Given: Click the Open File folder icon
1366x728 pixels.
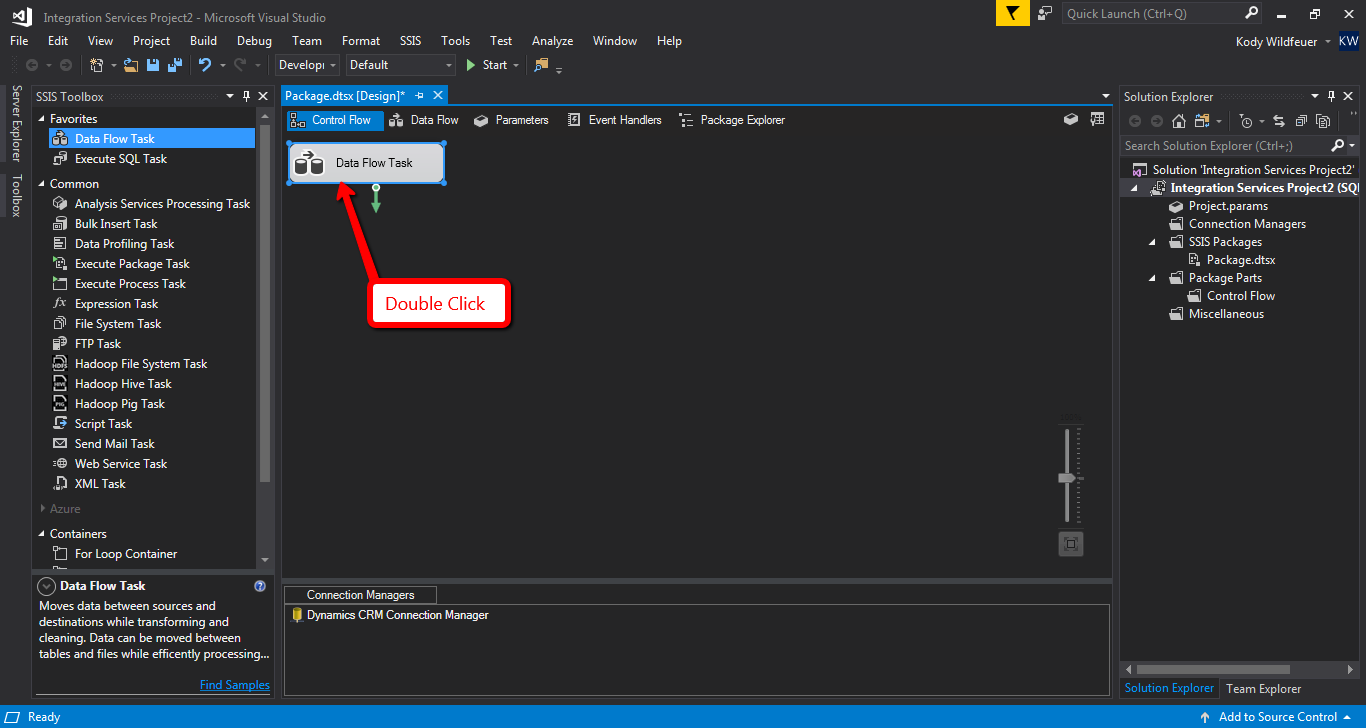Looking at the screenshot, I should pos(132,65).
